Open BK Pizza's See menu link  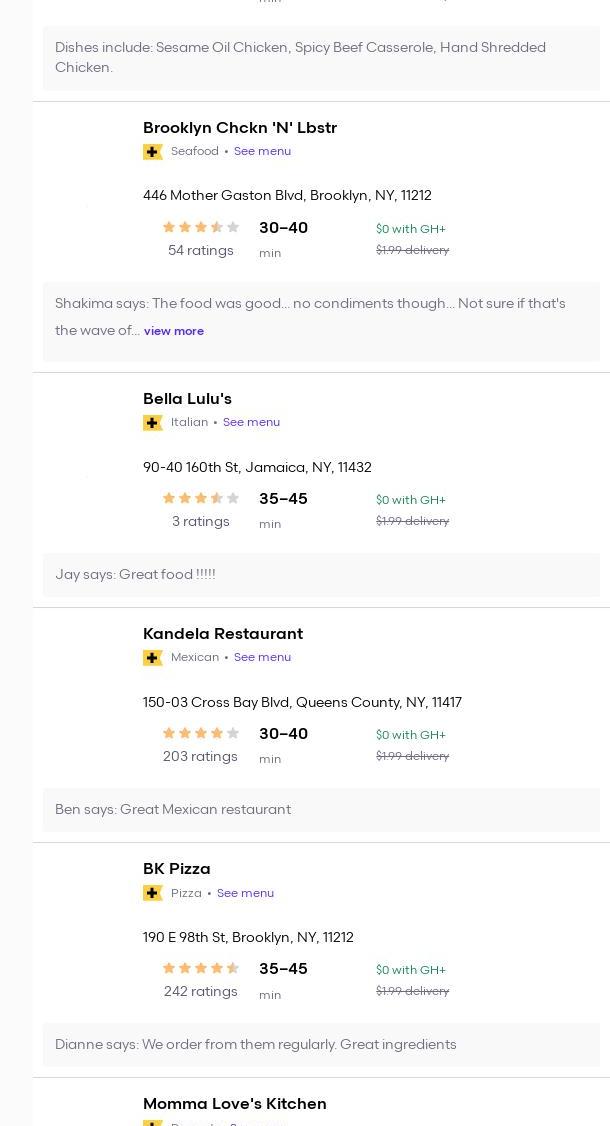(245, 893)
